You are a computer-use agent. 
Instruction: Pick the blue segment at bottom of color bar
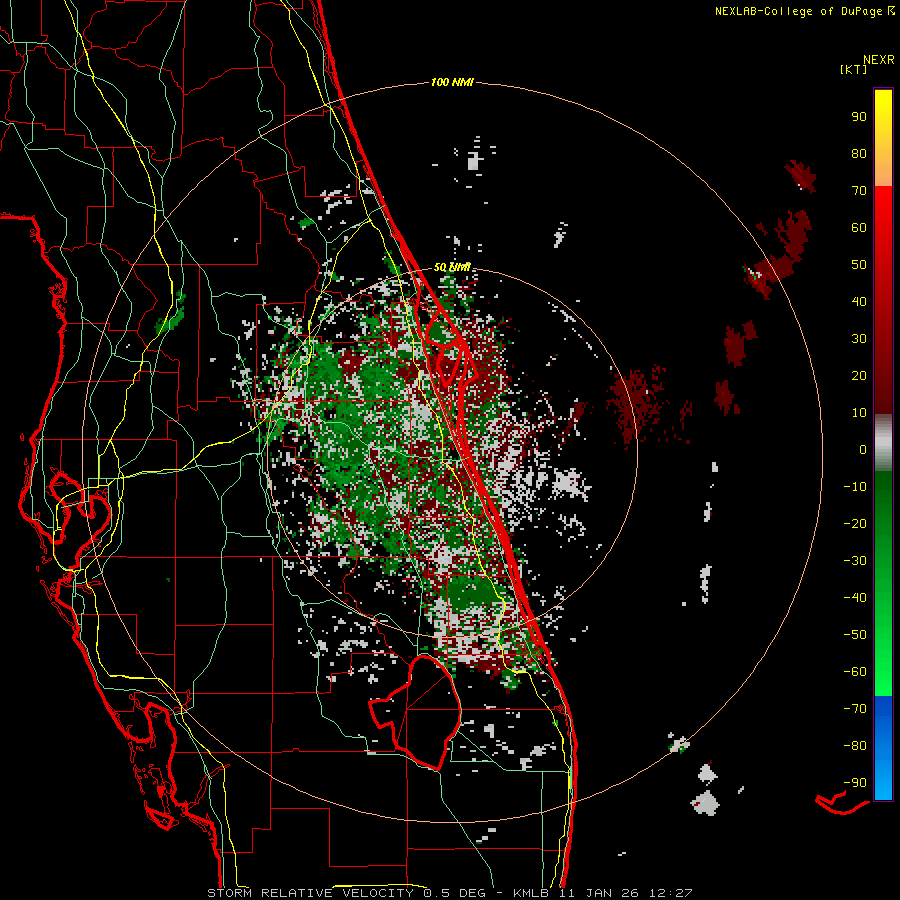(883, 748)
